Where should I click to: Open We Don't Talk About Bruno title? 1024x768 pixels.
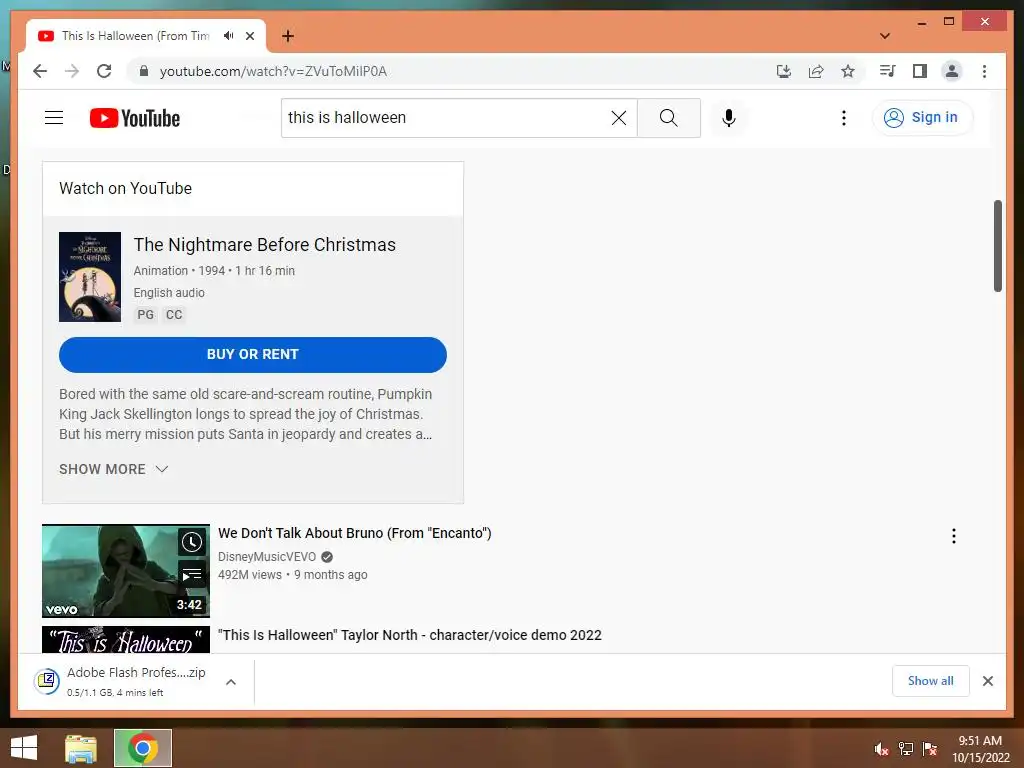(355, 533)
